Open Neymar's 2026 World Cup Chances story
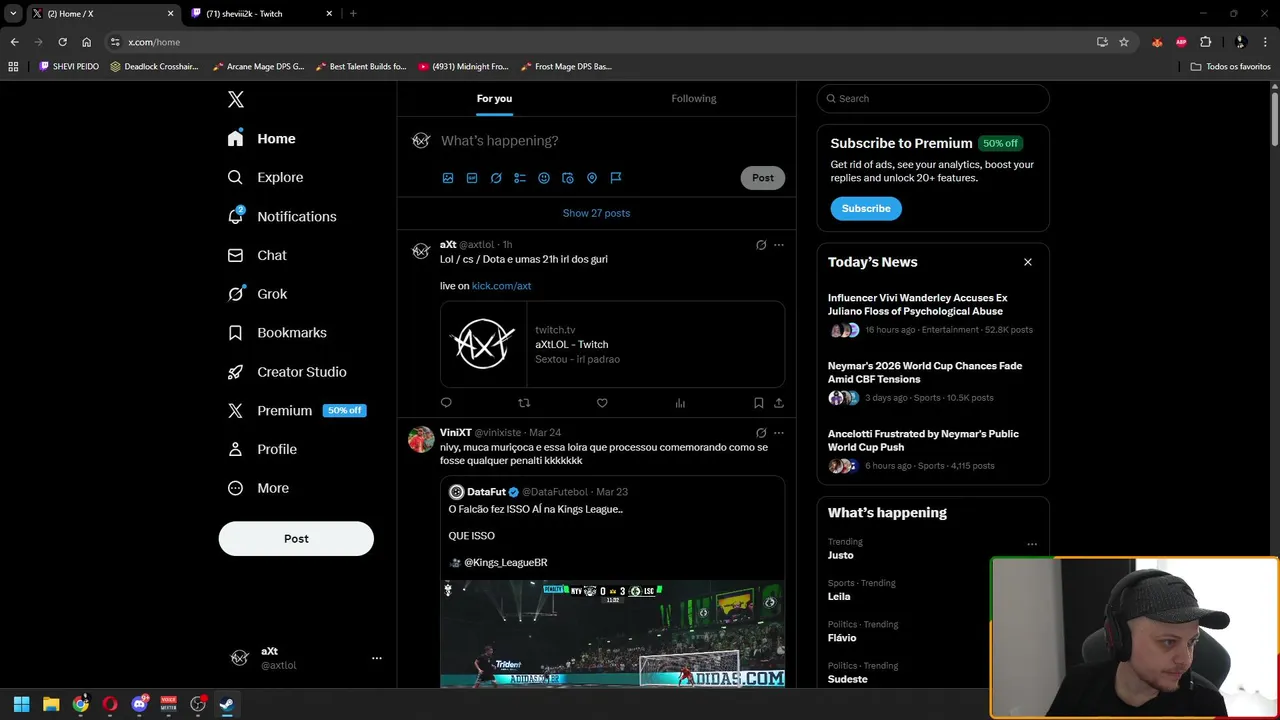This screenshot has width=1280, height=720. point(932,382)
